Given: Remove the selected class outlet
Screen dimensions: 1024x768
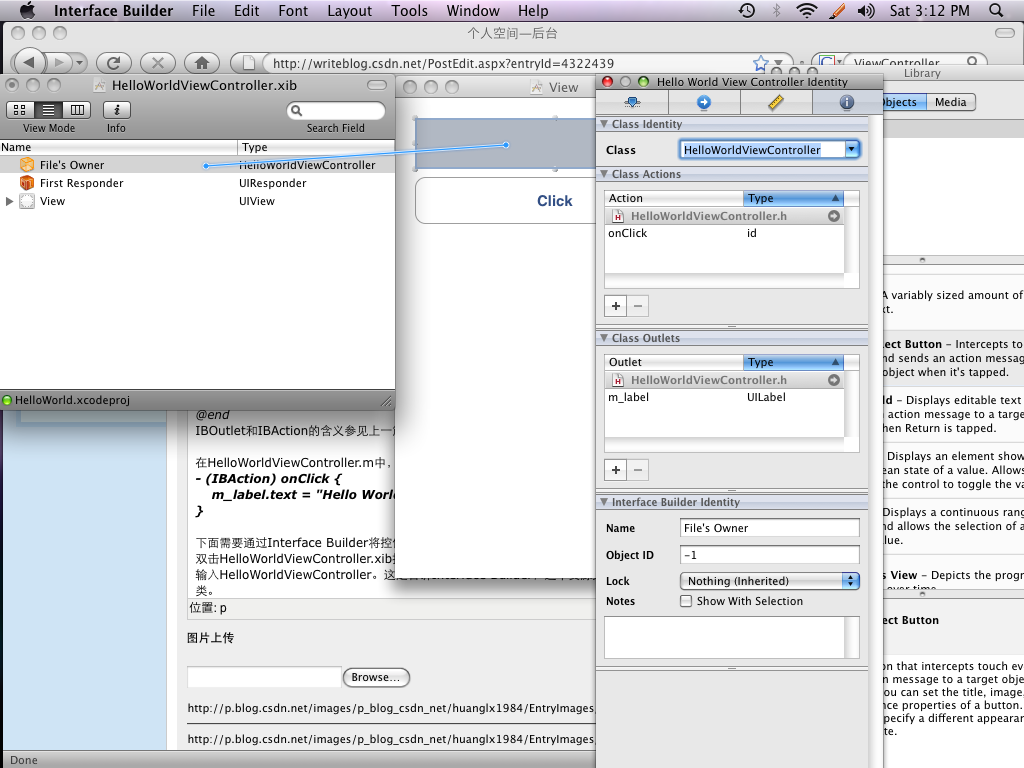Looking at the screenshot, I should (x=638, y=470).
